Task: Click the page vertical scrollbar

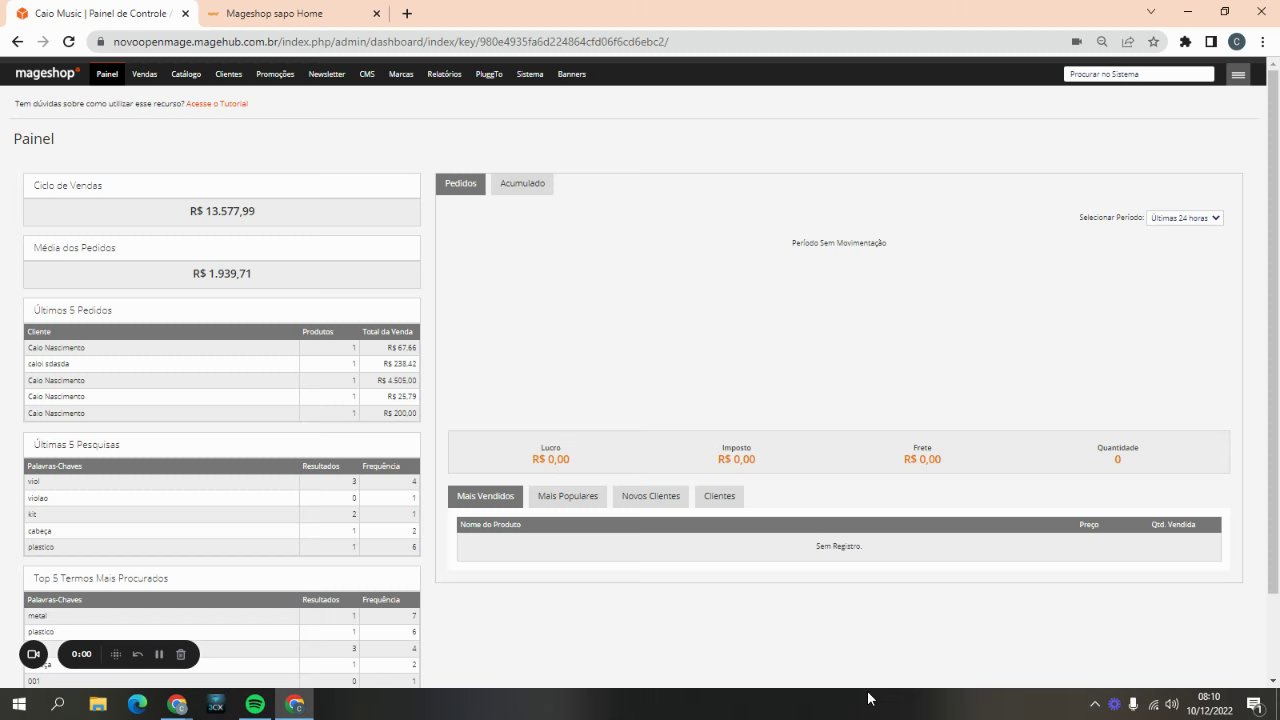Action: coord(1272,330)
